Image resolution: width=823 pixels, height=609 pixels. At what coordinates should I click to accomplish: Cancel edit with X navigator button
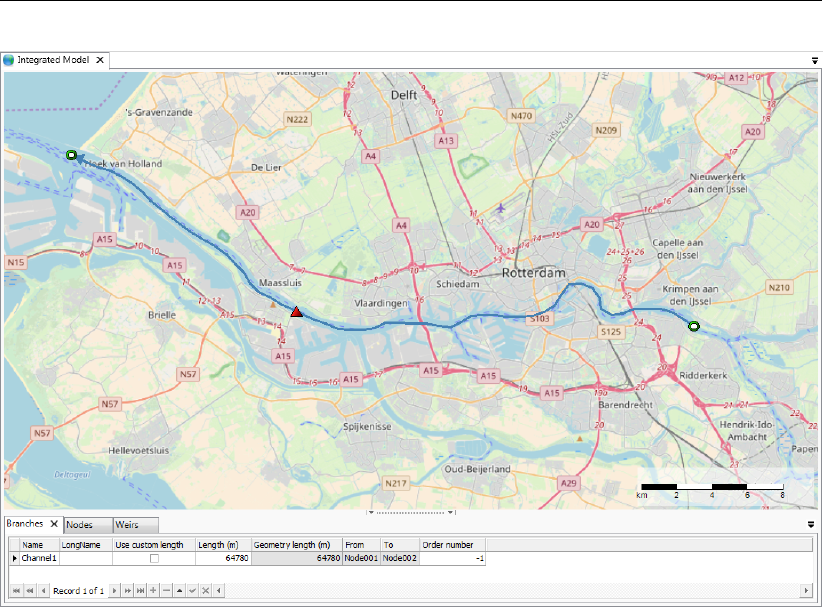[x=206, y=591]
